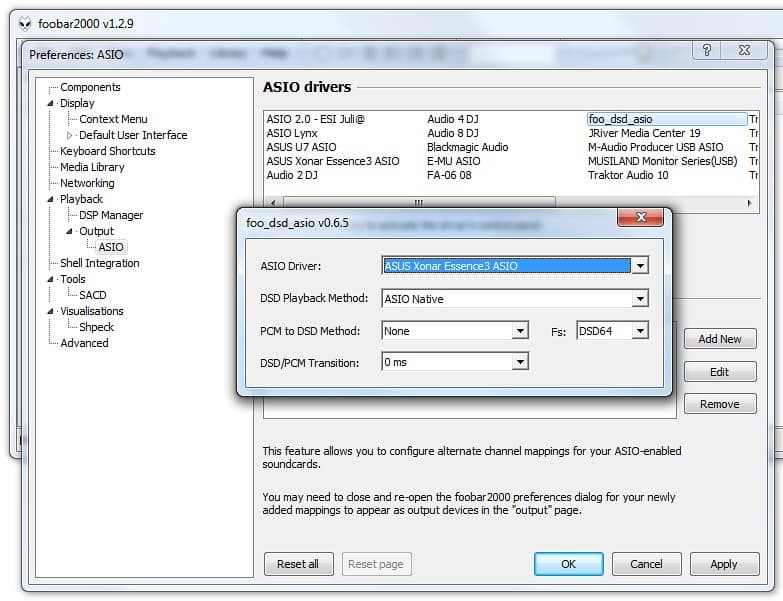The image size is (783, 601).
Task: Click the Remove button
Action: pos(720,404)
